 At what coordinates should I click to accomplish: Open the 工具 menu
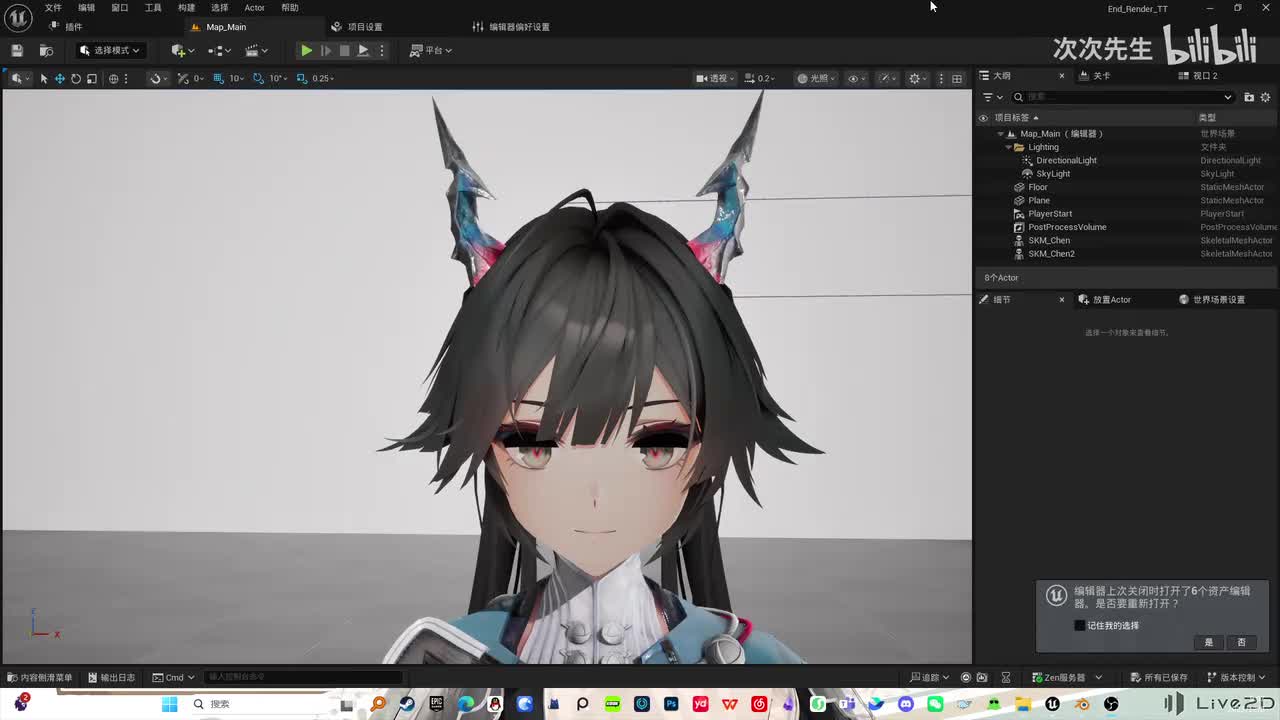(x=153, y=8)
